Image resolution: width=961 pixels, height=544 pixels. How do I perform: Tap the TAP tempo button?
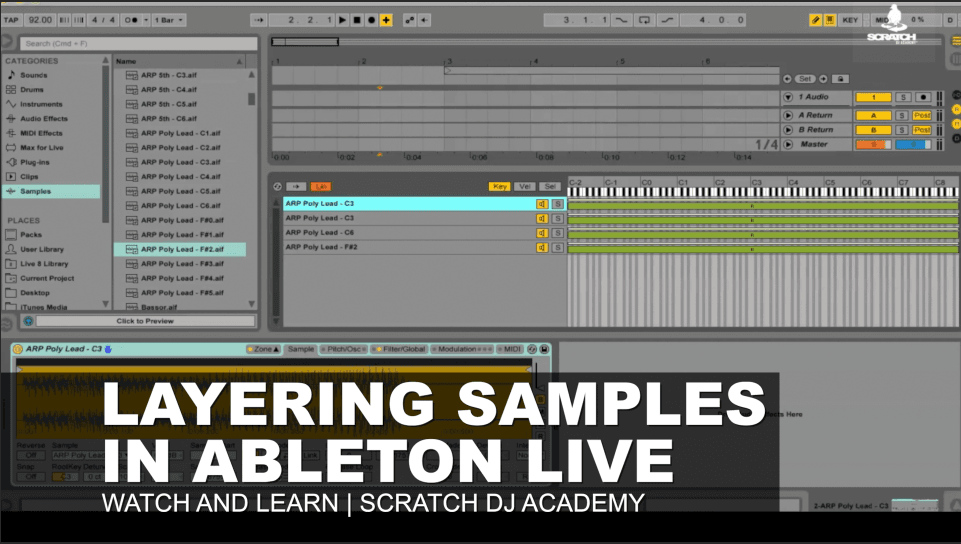point(11,20)
